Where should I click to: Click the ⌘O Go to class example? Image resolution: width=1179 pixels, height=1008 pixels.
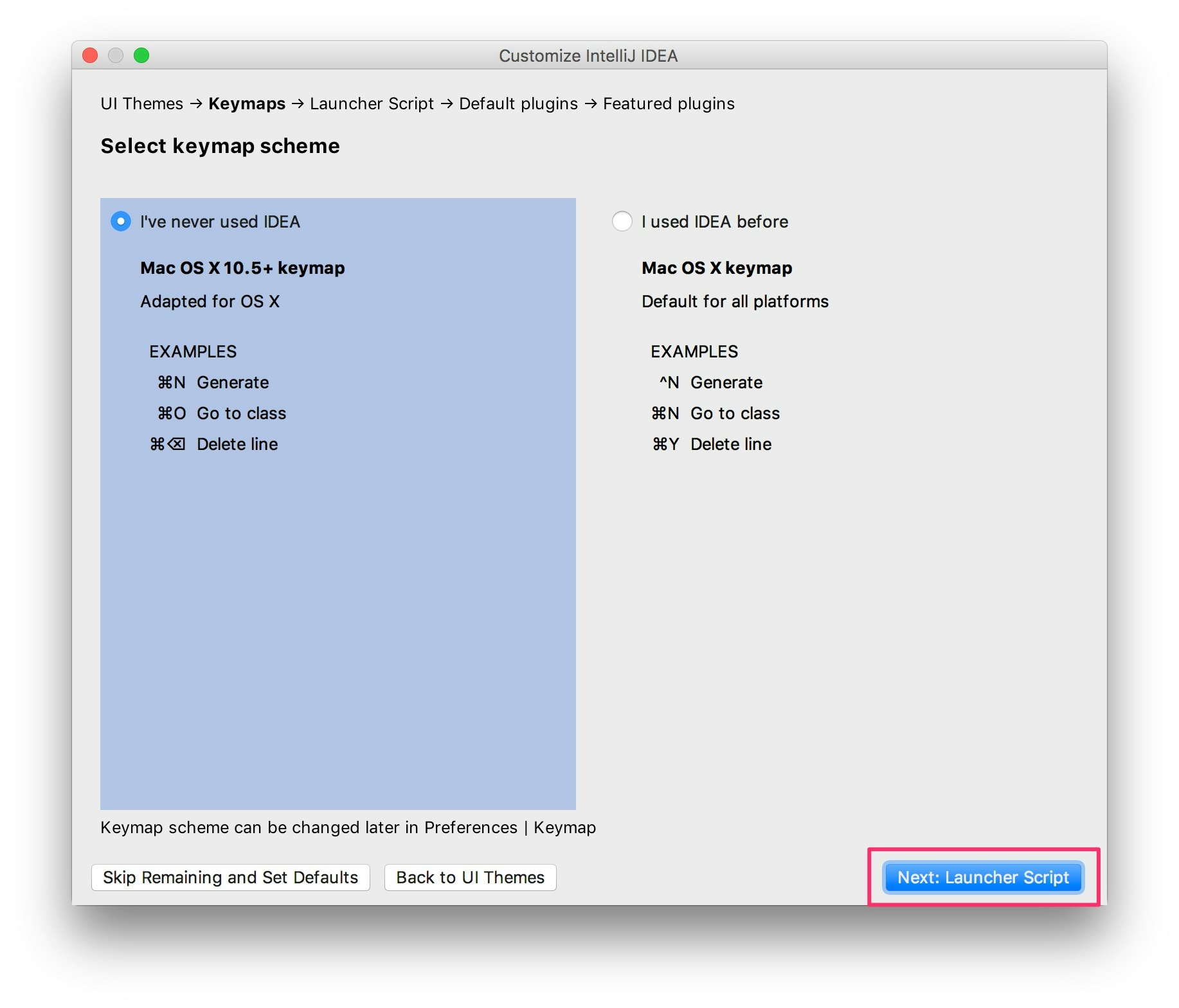click(222, 413)
